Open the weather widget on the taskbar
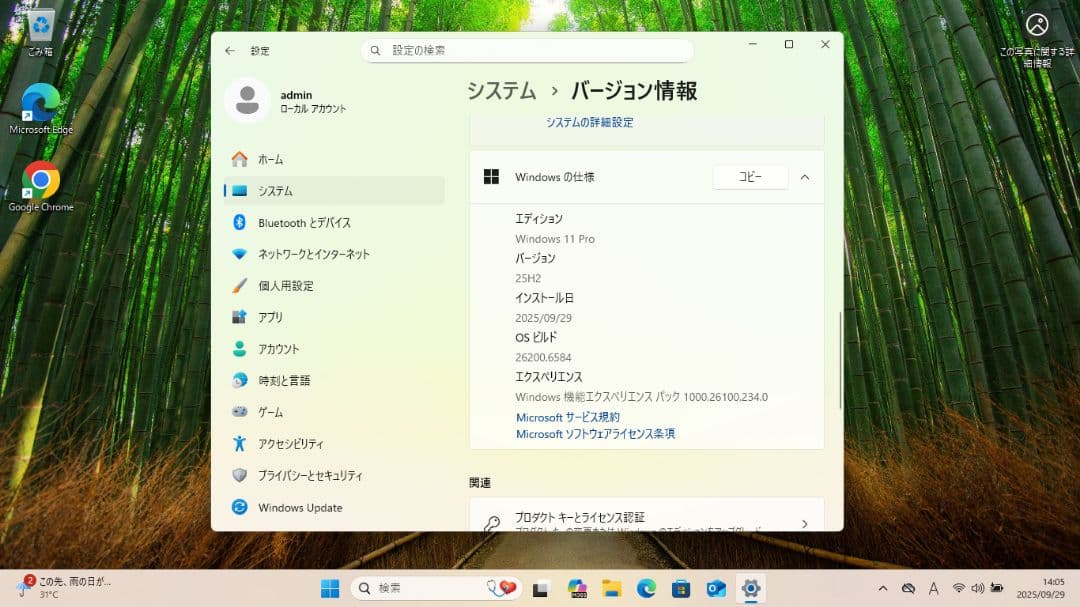The image size is (1080, 607). point(63,588)
